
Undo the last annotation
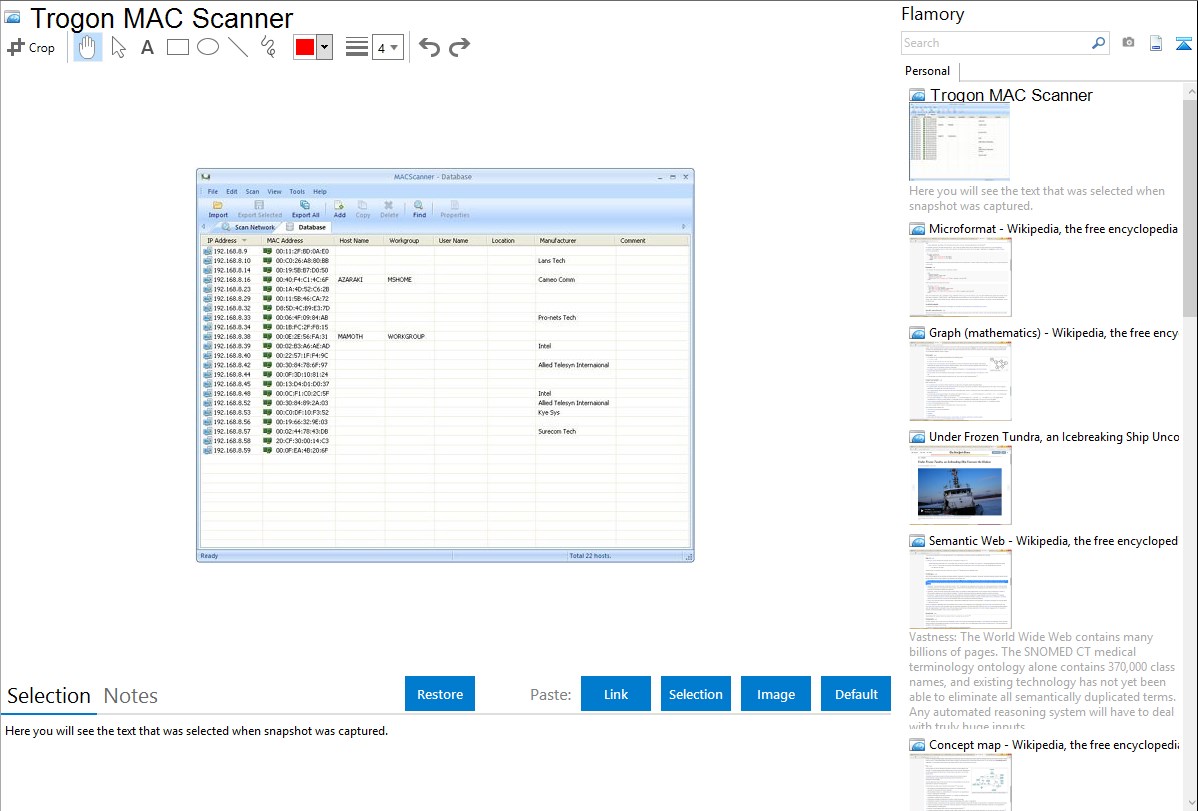pyautogui.click(x=429, y=47)
